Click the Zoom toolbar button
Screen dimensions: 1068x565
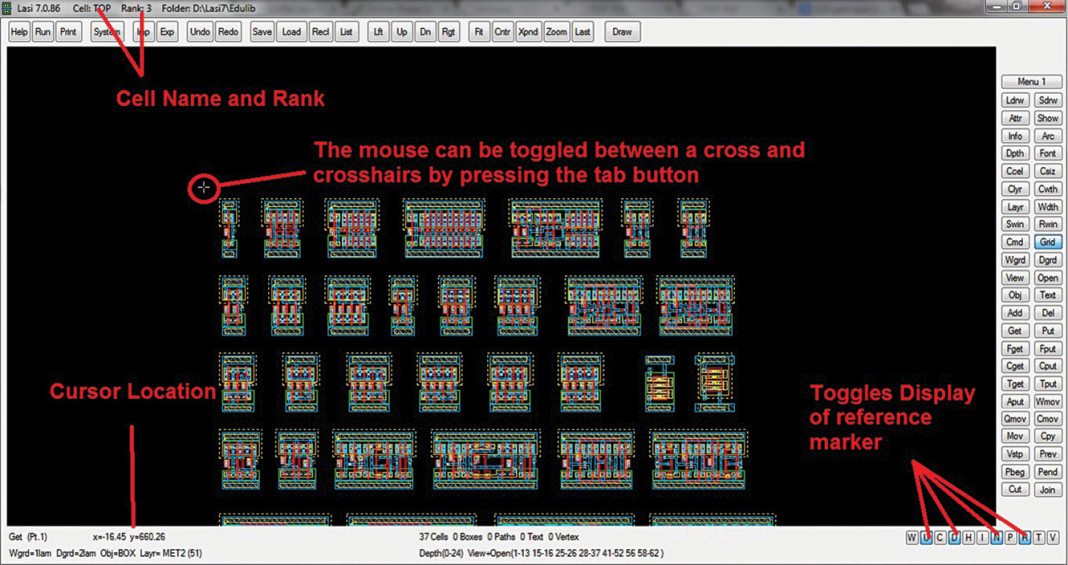tap(556, 32)
